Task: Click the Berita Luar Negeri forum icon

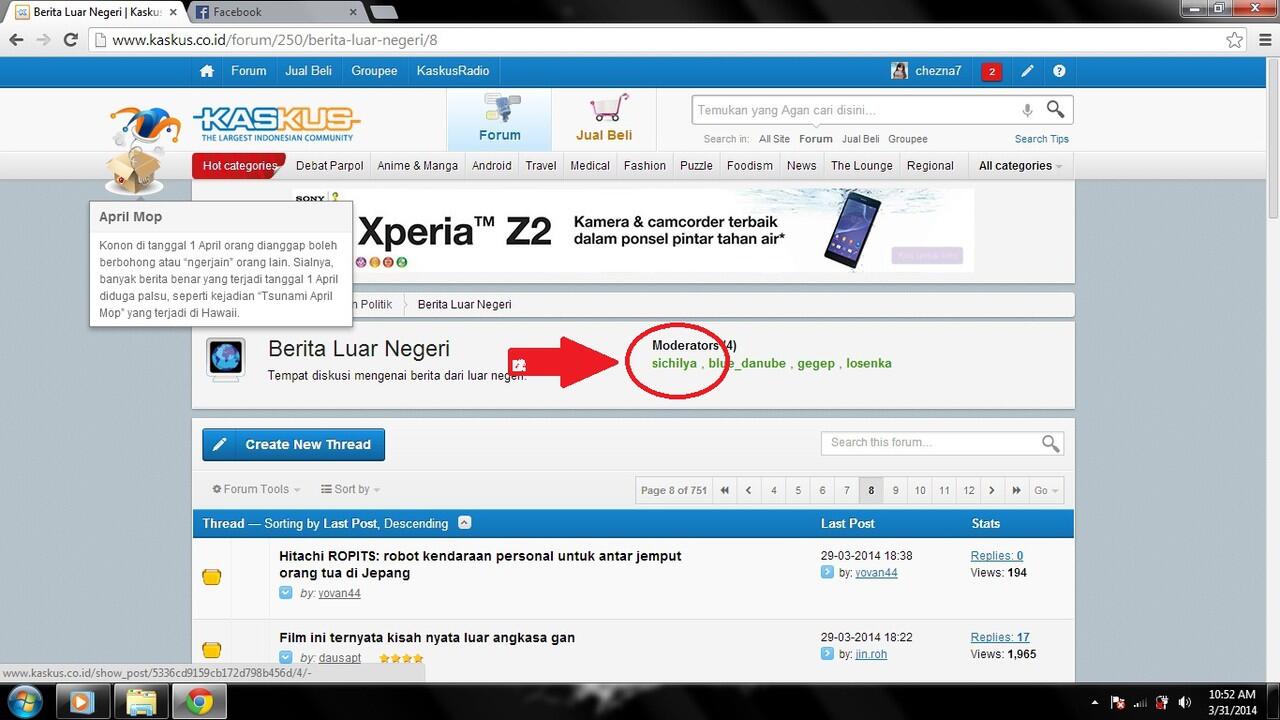Action: click(225, 358)
